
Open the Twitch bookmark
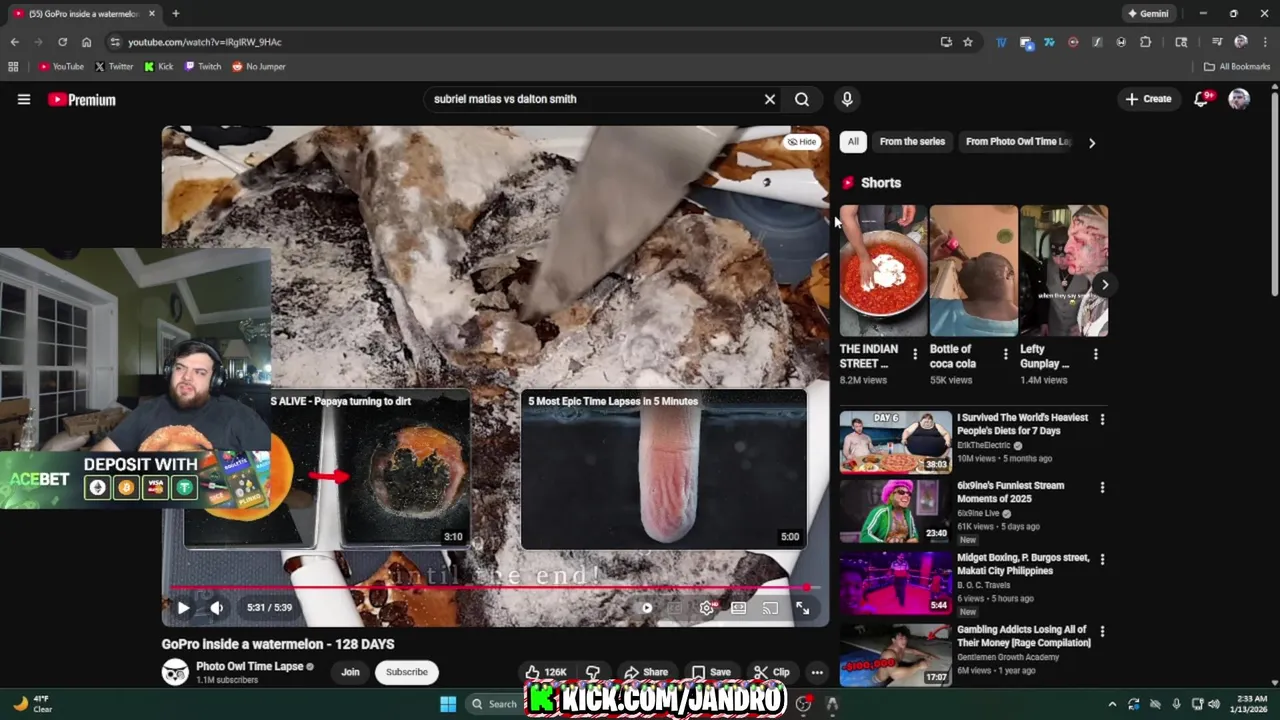point(203,67)
